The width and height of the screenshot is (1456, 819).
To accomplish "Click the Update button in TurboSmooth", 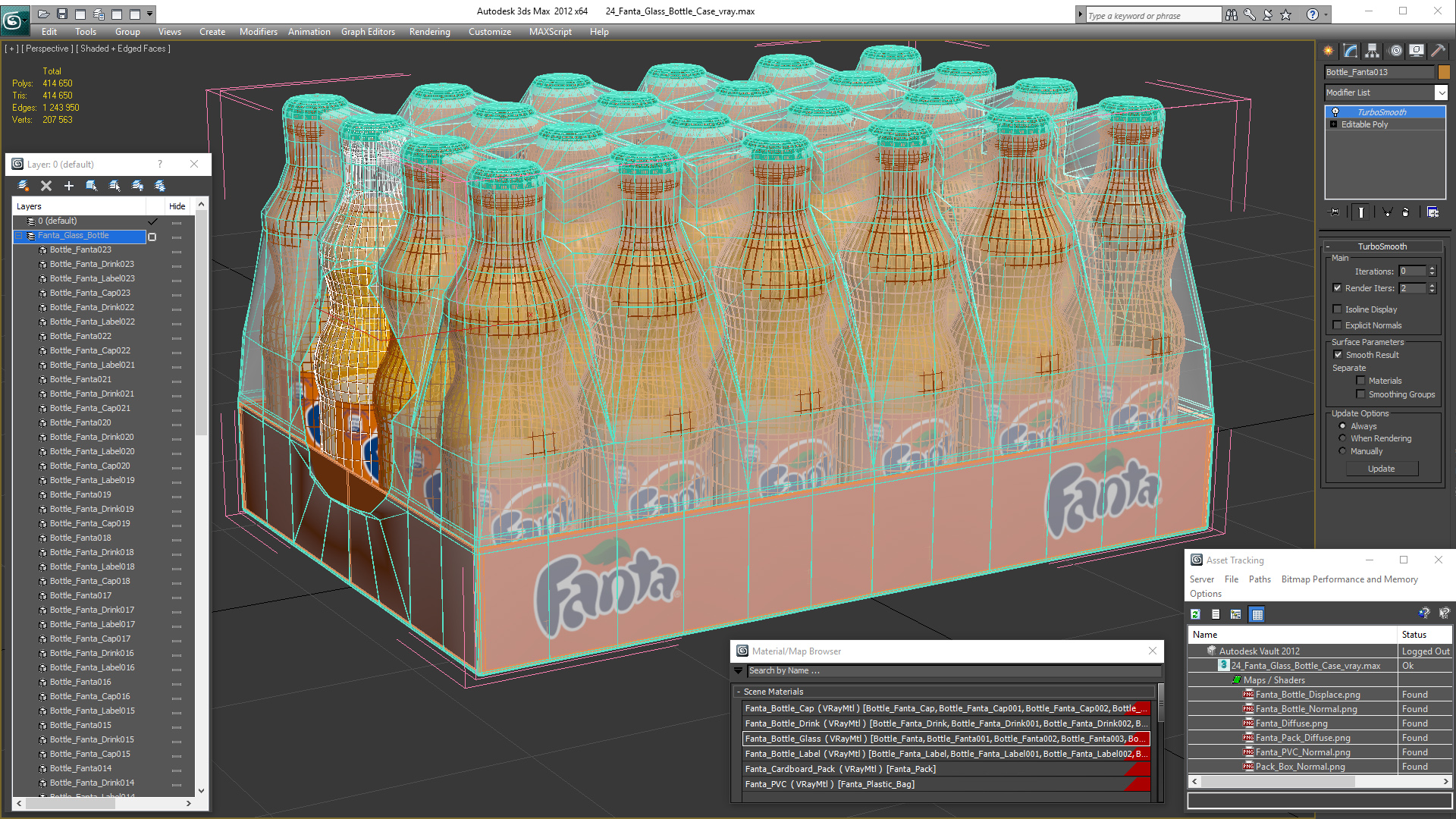I will pyautogui.click(x=1382, y=469).
